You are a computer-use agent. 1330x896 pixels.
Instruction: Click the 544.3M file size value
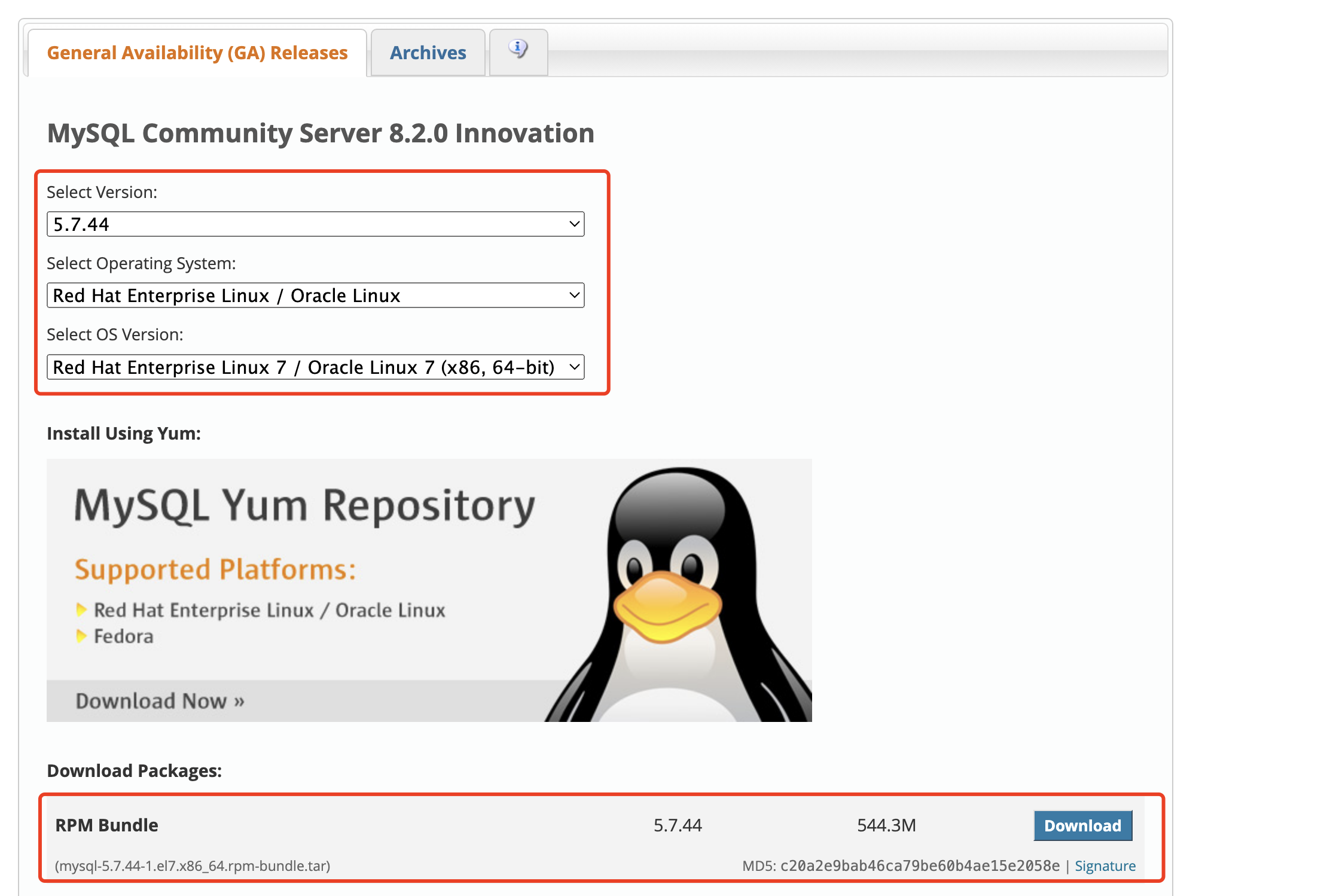coord(886,825)
